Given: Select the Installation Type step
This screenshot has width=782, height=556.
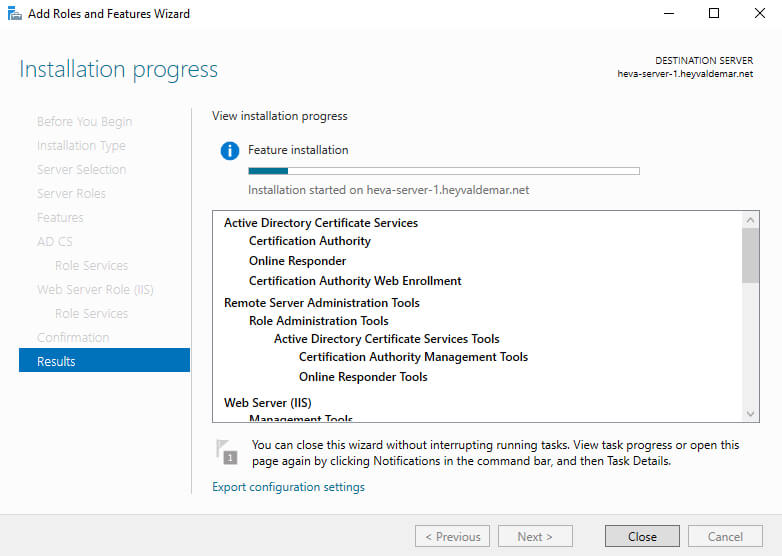Looking at the screenshot, I should (x=81, y=146).
